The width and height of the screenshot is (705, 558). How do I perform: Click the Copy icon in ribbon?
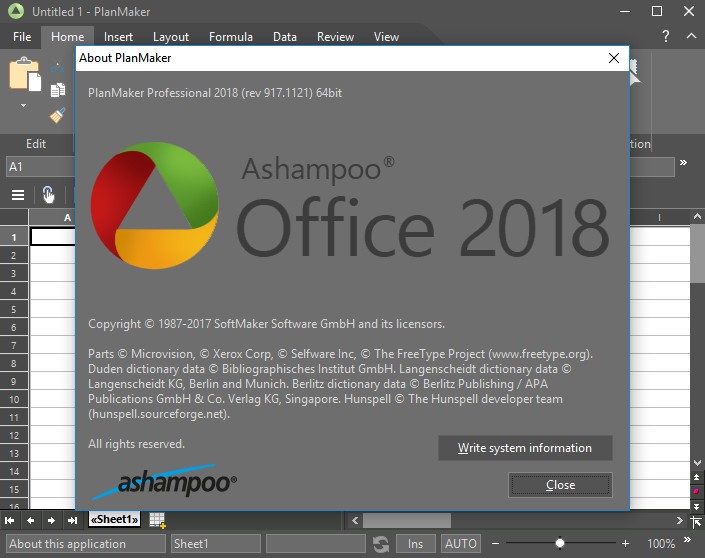58,90
